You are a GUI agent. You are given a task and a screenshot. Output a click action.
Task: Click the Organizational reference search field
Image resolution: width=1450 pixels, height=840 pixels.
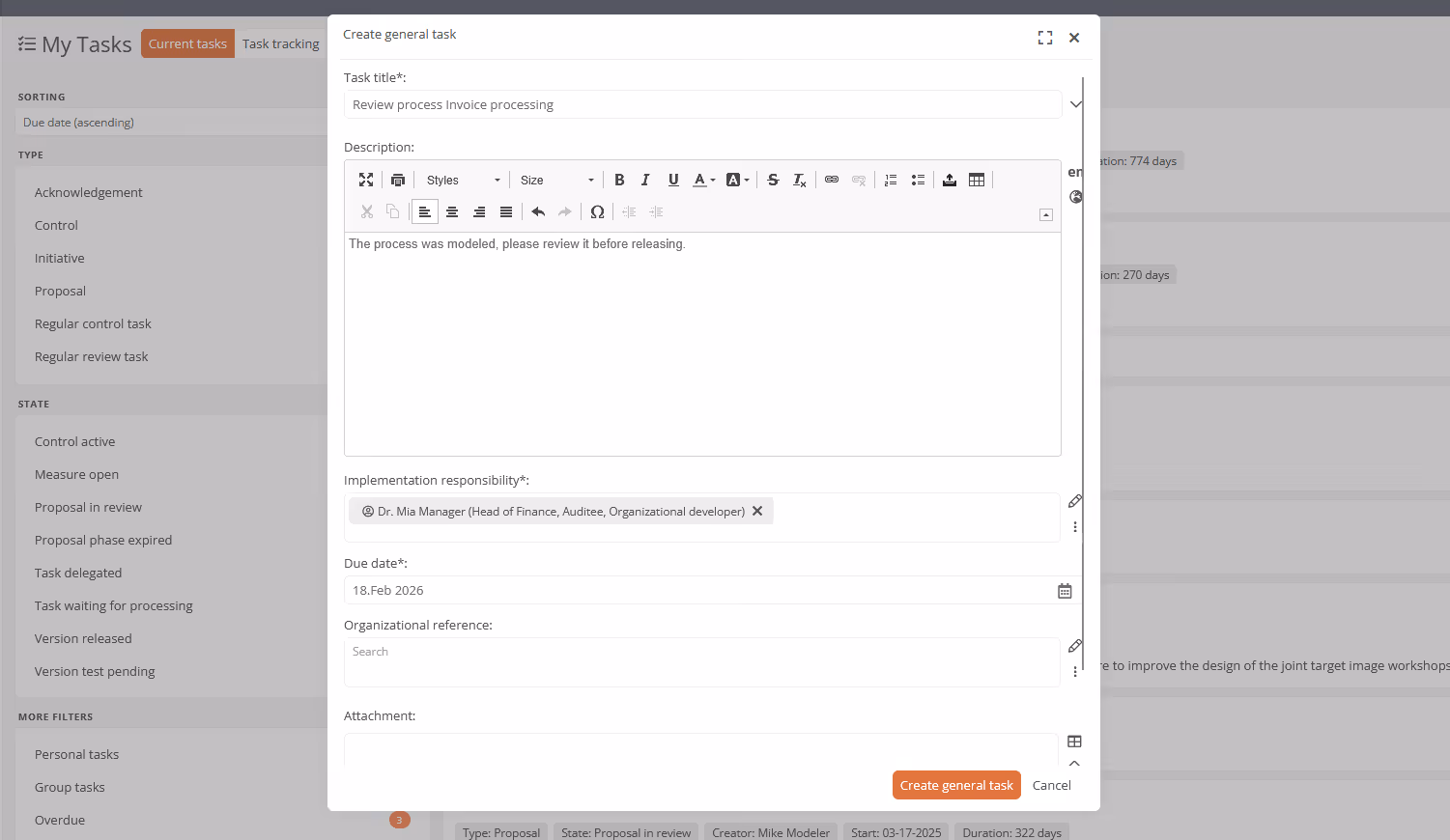702,662
